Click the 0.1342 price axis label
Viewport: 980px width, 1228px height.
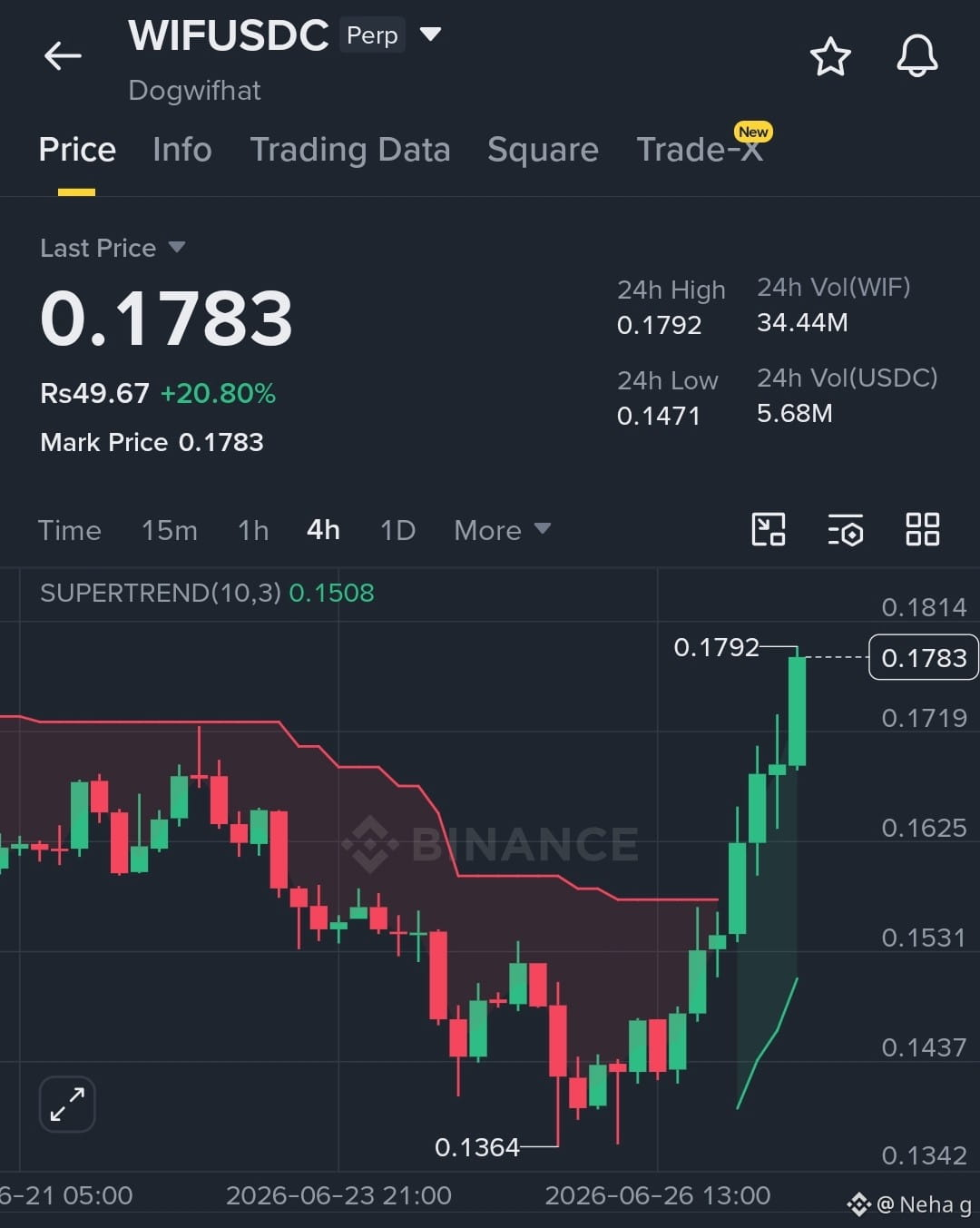pos(924,1155)
